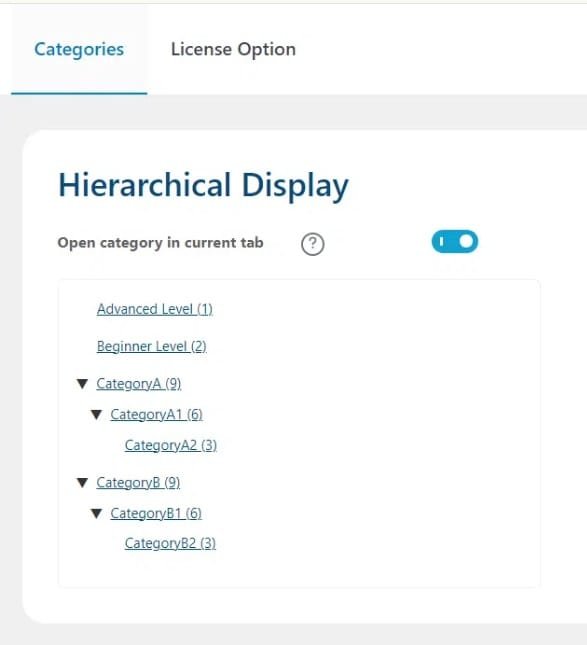The width and height of the screenshot is (587, 645).
Task: Open the CategoryA2 (3) link
Action: coord(171,445)
